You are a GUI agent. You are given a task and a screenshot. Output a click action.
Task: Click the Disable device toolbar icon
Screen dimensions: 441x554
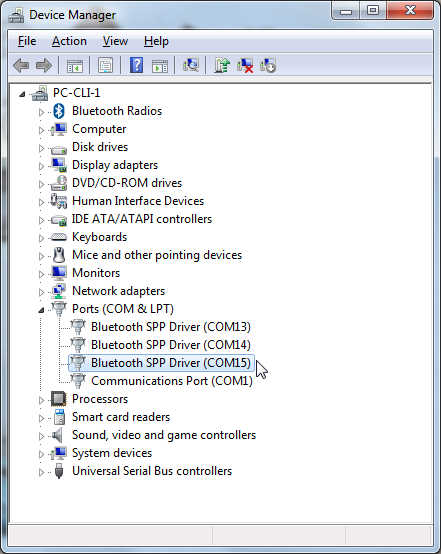[x=268, y=65]
